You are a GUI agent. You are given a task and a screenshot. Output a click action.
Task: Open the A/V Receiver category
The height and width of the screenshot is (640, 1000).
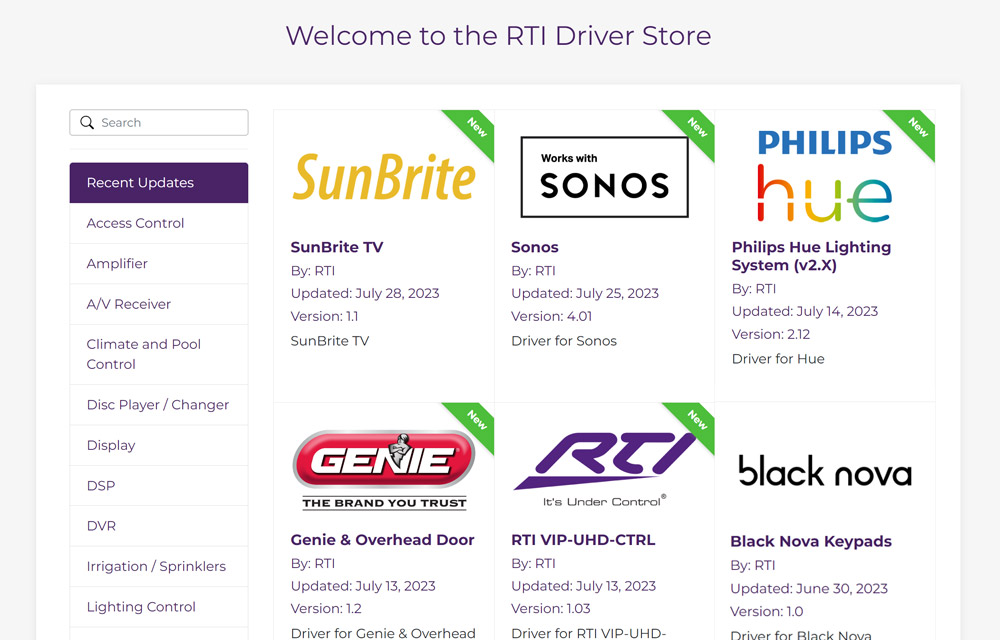point(159,304)
